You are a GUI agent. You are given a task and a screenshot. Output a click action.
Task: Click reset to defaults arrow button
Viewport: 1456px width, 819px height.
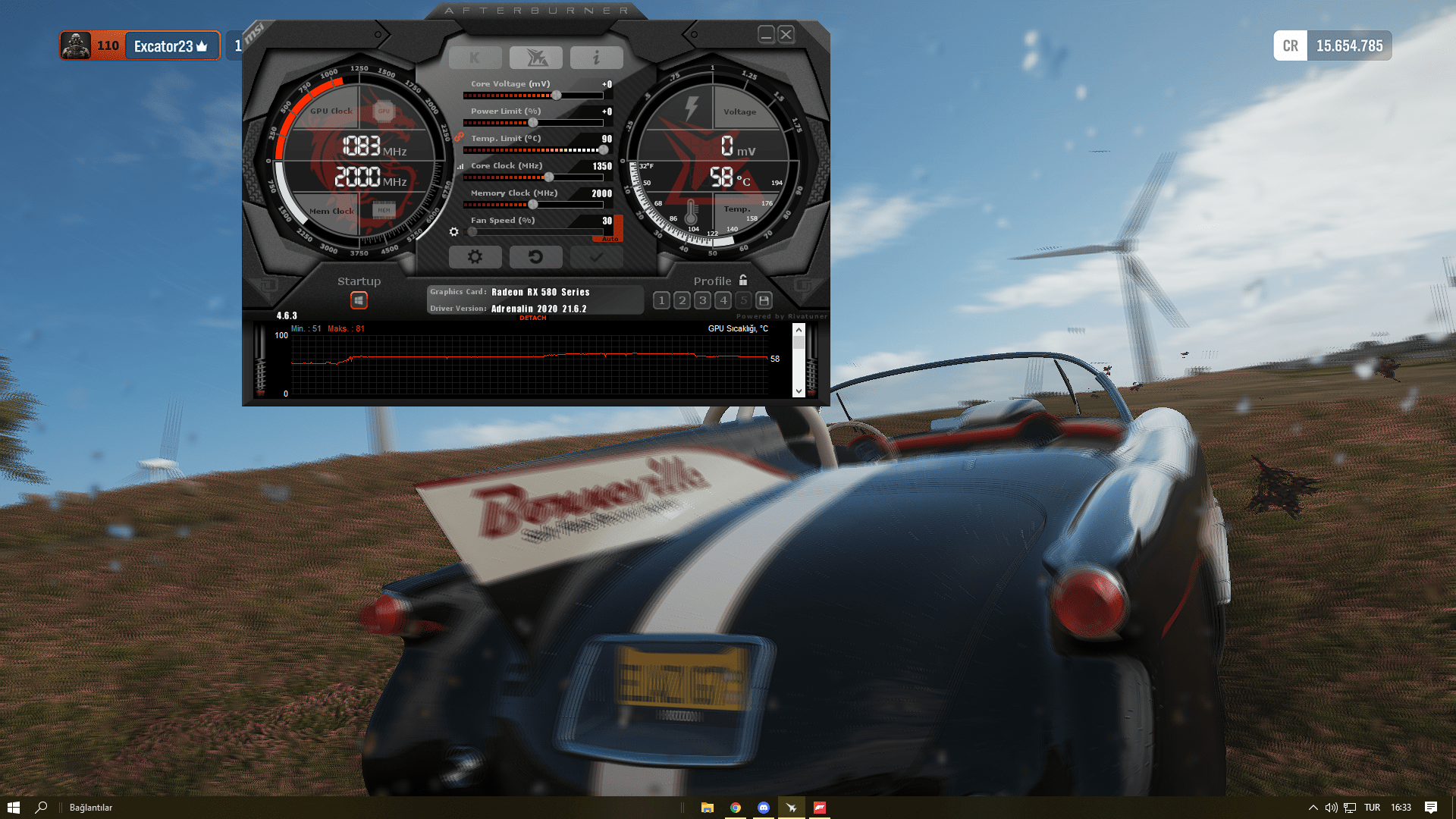(x=535, y=257)
